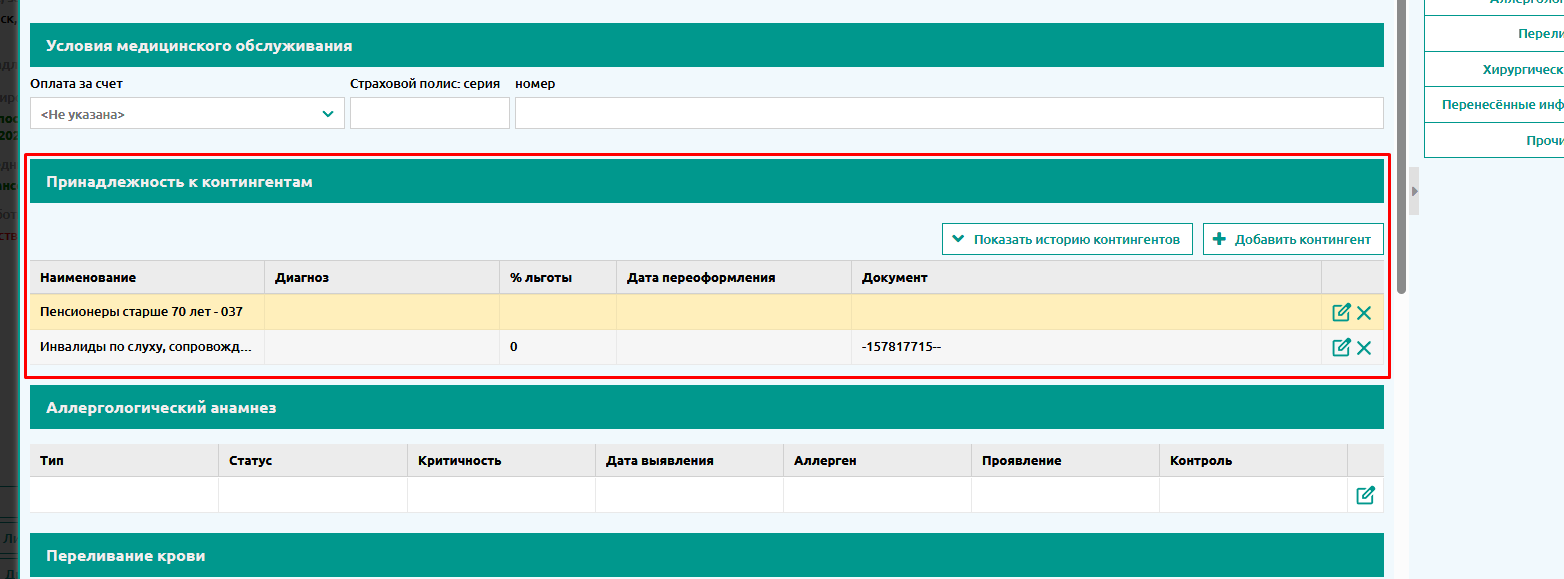Image resolution: width=1564 pixels, height=579 pixels.
Task: Click the Дата переоформления column header
Action: 701,277
